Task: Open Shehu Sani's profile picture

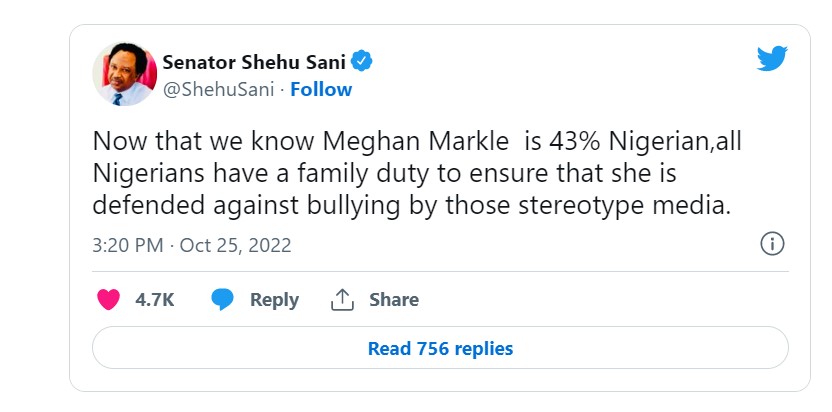Action: [x=125, y=74]
